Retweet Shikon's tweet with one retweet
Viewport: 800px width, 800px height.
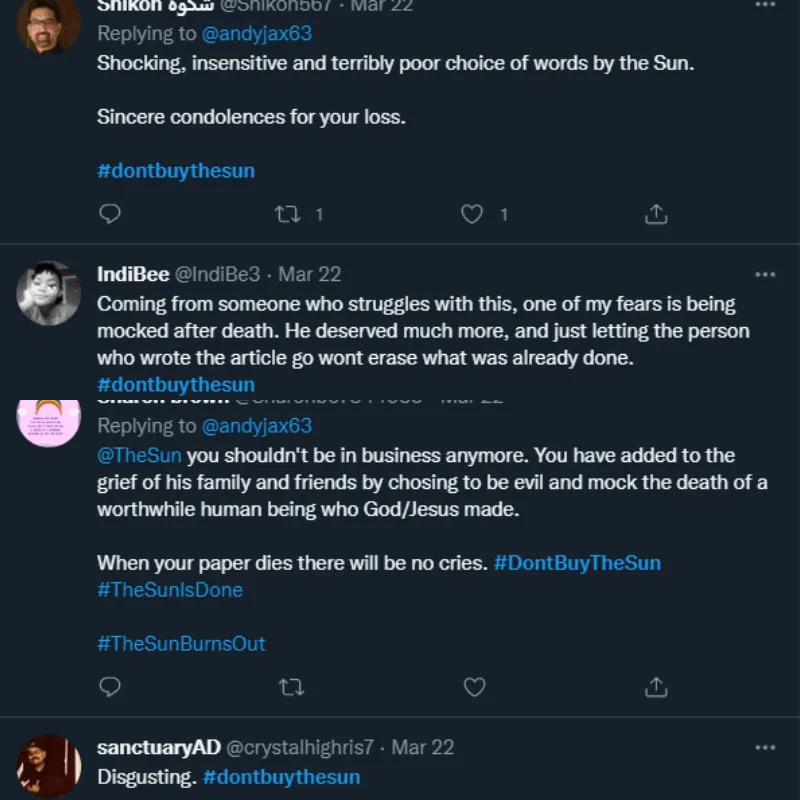(290, 214)
